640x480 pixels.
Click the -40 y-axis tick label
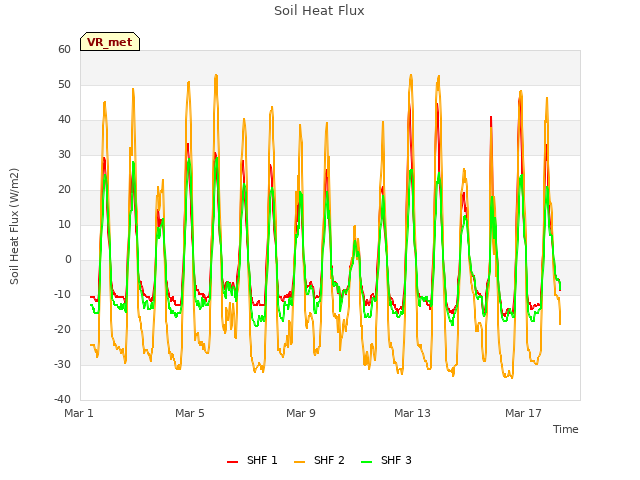pyautogui.click(x=62, y=399)
